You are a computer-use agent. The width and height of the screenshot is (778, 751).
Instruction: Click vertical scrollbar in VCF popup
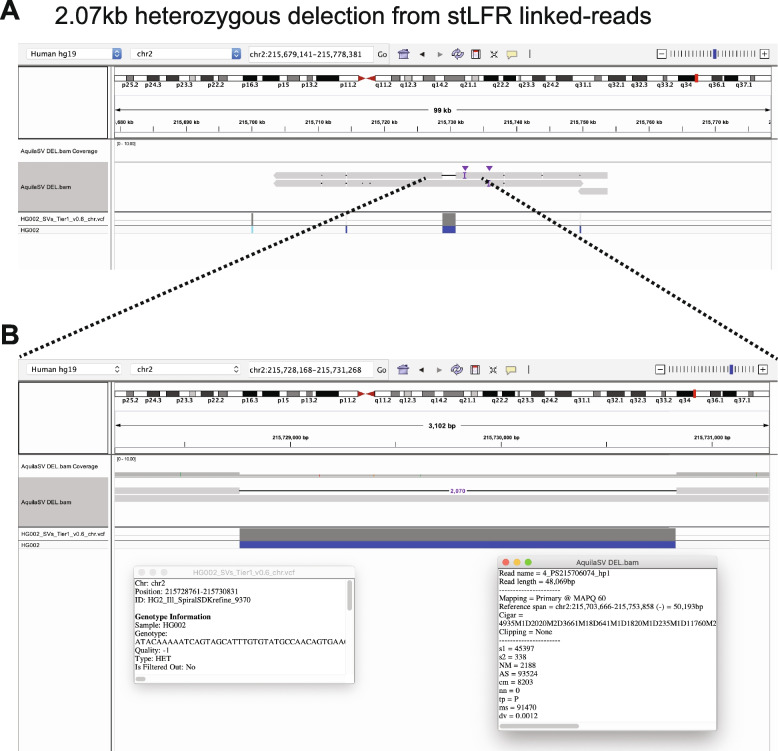350,595
